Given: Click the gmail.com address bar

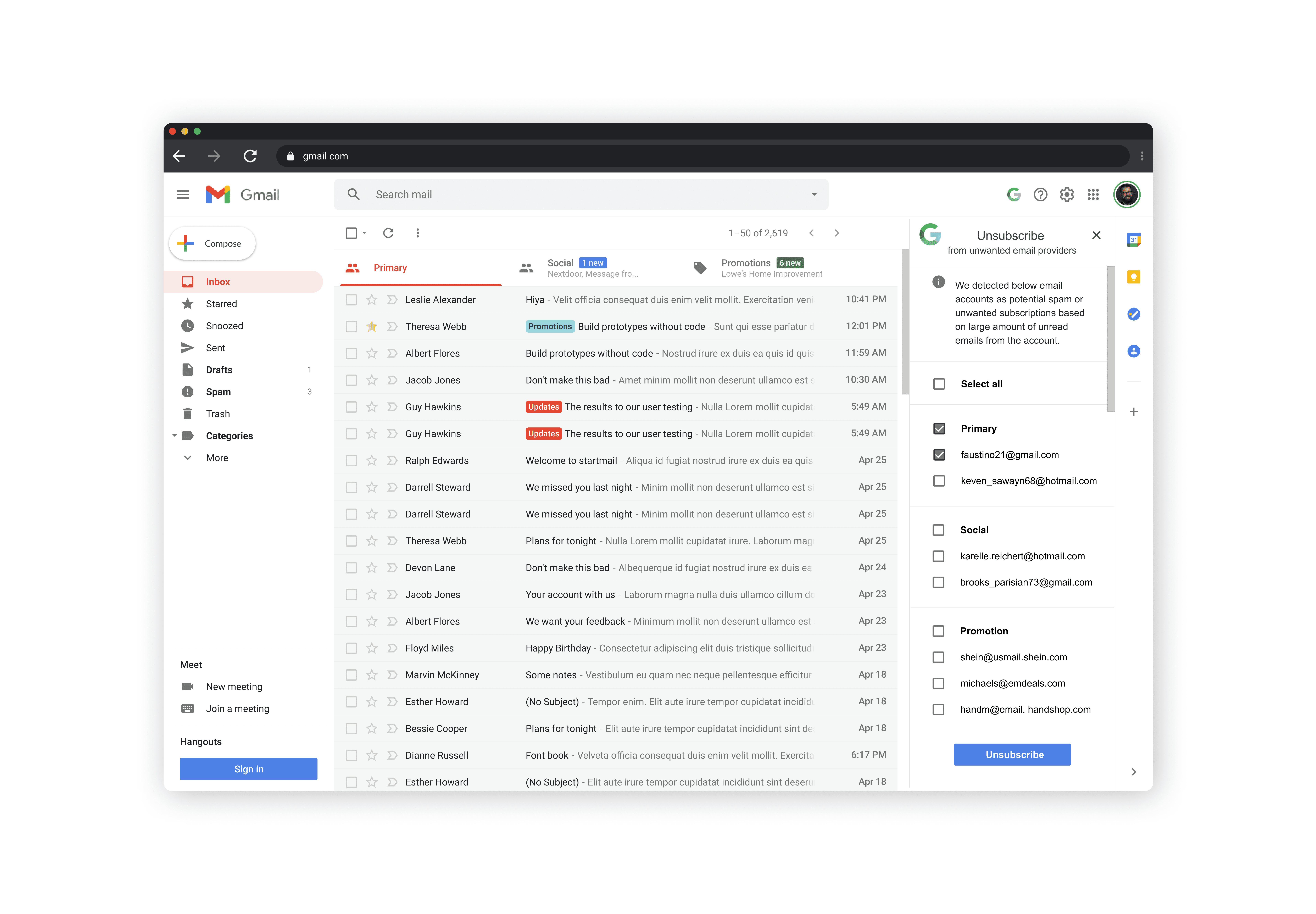Looking at the screenshot, I should click(703, 156).
